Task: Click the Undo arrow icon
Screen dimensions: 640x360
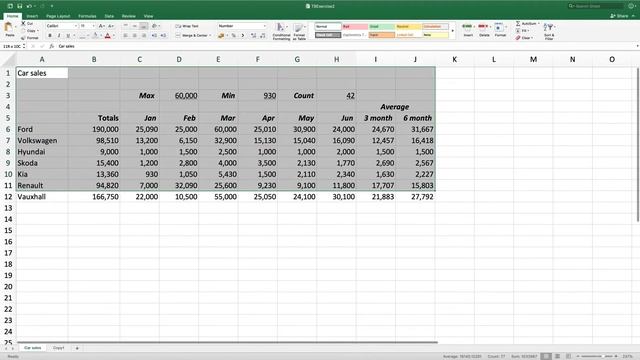Action: tap(29, 6)
